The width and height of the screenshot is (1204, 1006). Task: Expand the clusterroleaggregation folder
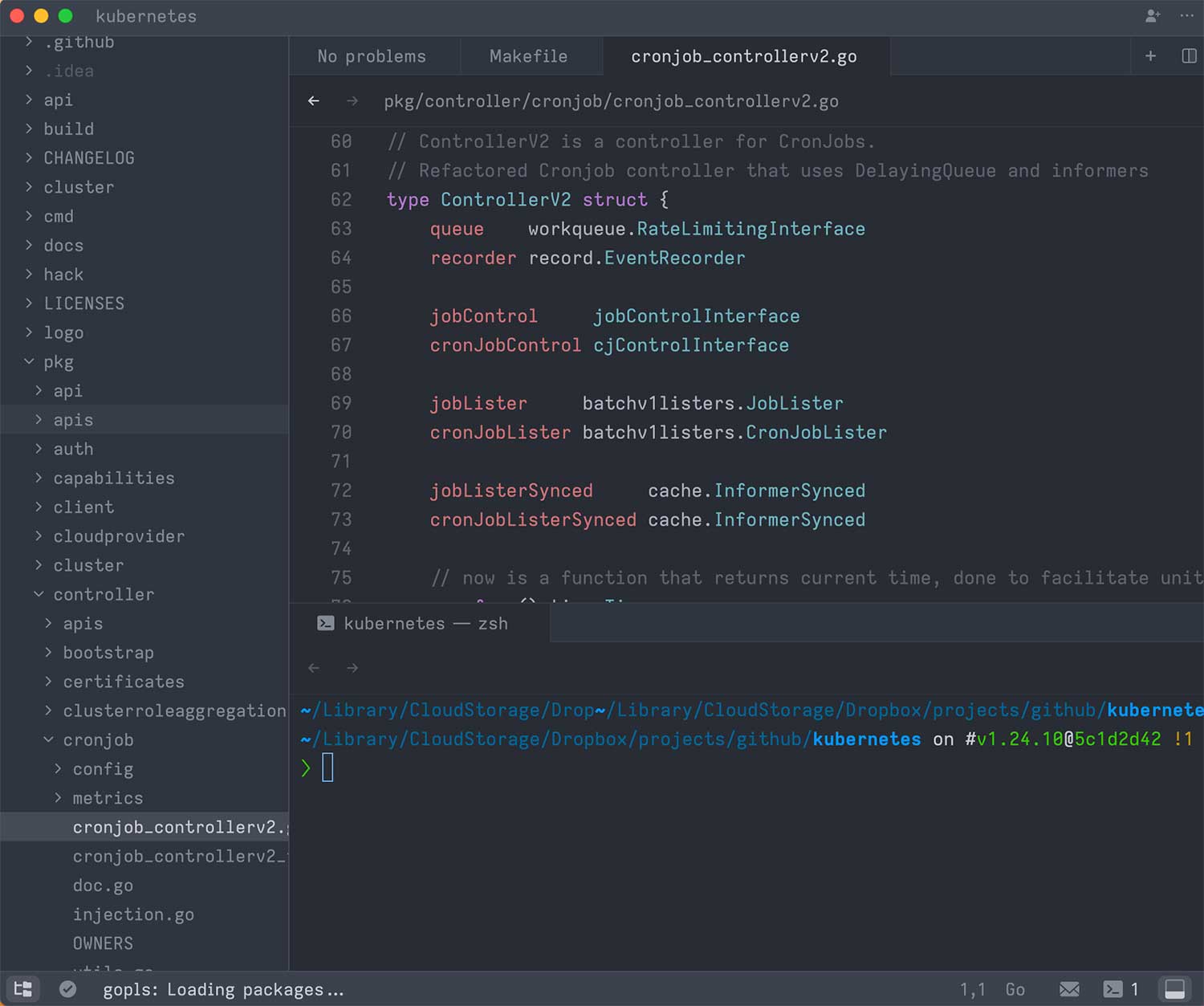(x=144, y=711)
